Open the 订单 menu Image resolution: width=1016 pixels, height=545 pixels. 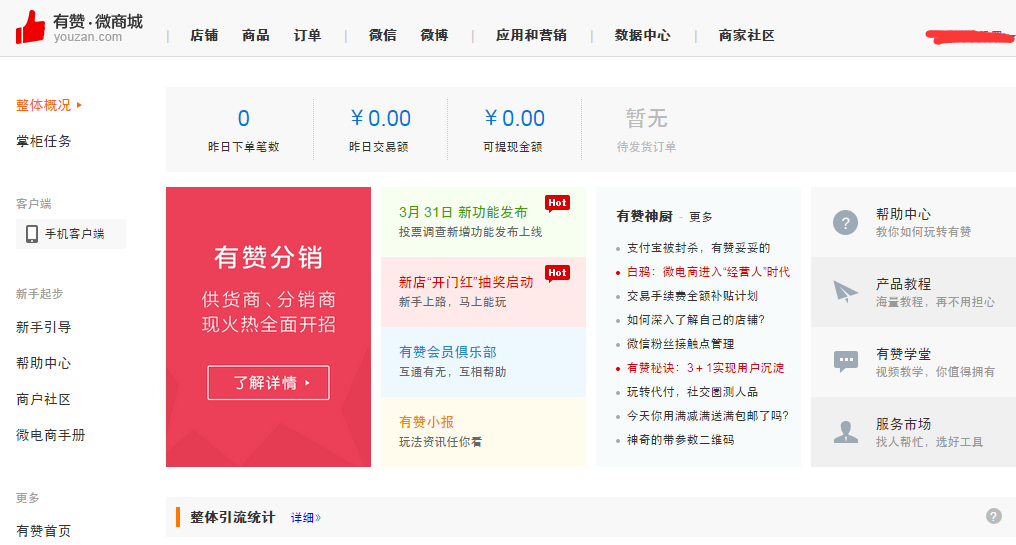[307, 35]
